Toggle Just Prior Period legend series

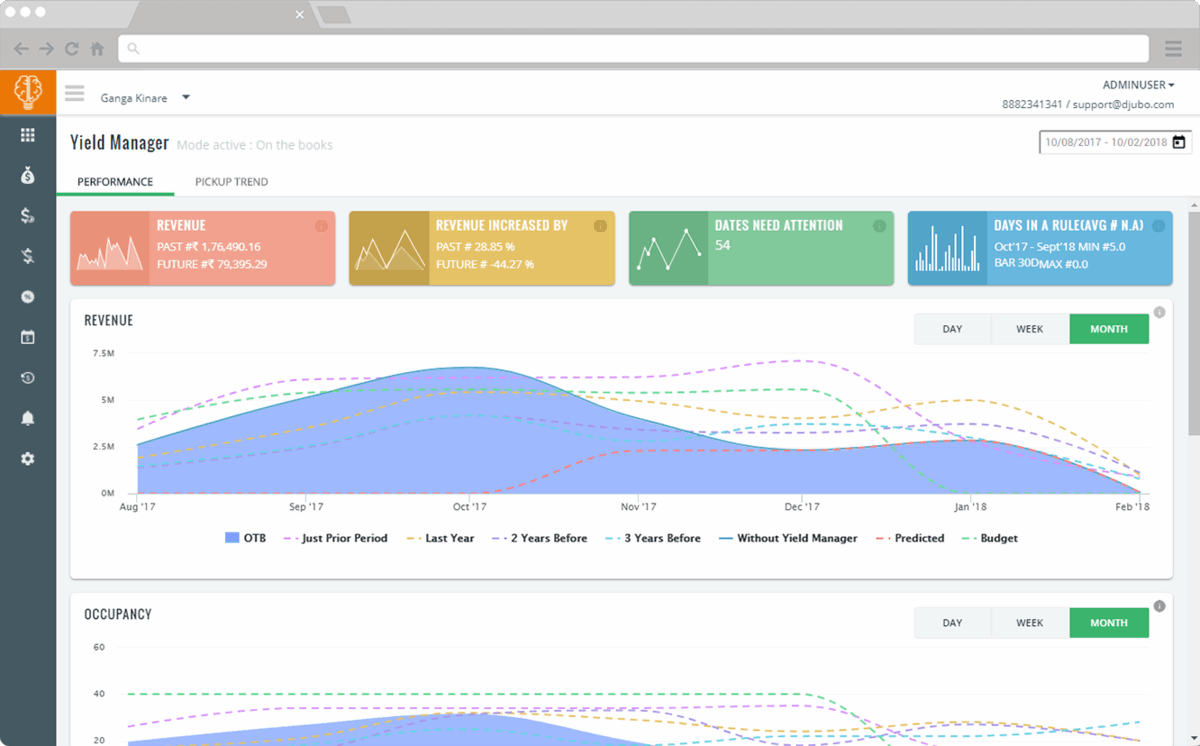click(x=335, y=538)
